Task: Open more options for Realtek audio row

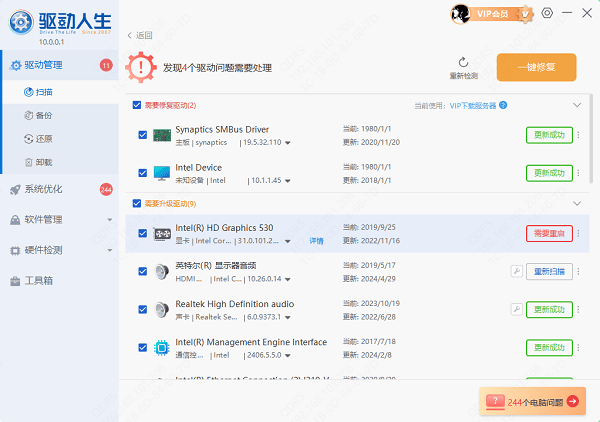Action: [578, 309]
